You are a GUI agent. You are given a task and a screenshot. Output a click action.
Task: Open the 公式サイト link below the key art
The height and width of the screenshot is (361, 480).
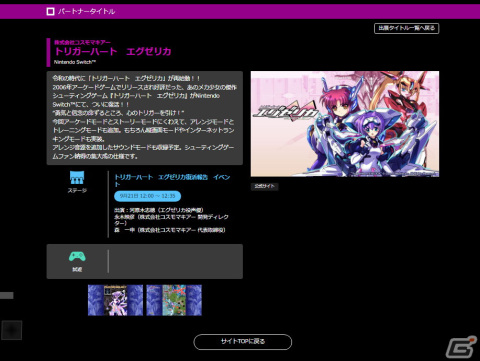click(264, 186)
